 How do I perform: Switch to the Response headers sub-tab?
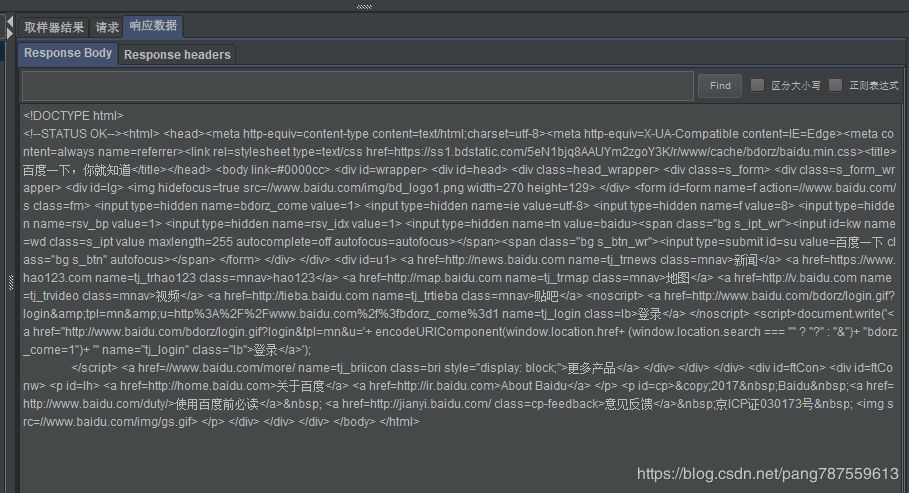click(x=177, y=55)
